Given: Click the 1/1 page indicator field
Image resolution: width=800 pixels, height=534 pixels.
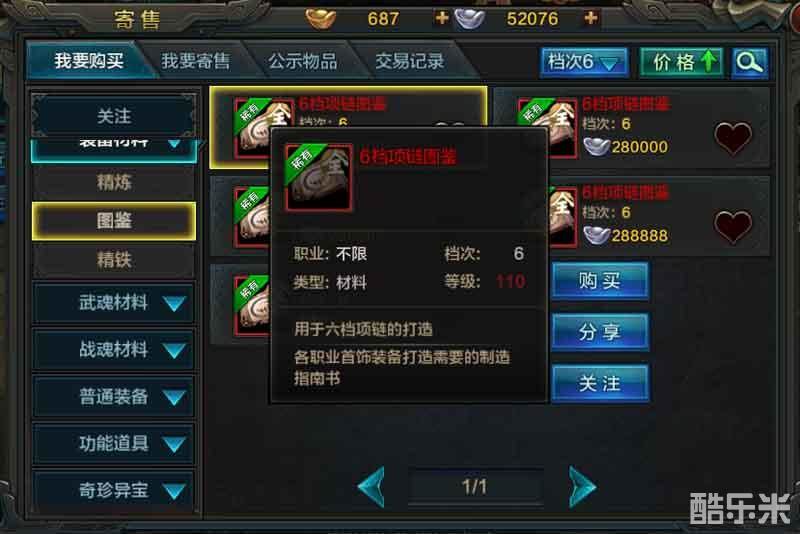Looking at the screenshot, I should [x=475, y=487].
